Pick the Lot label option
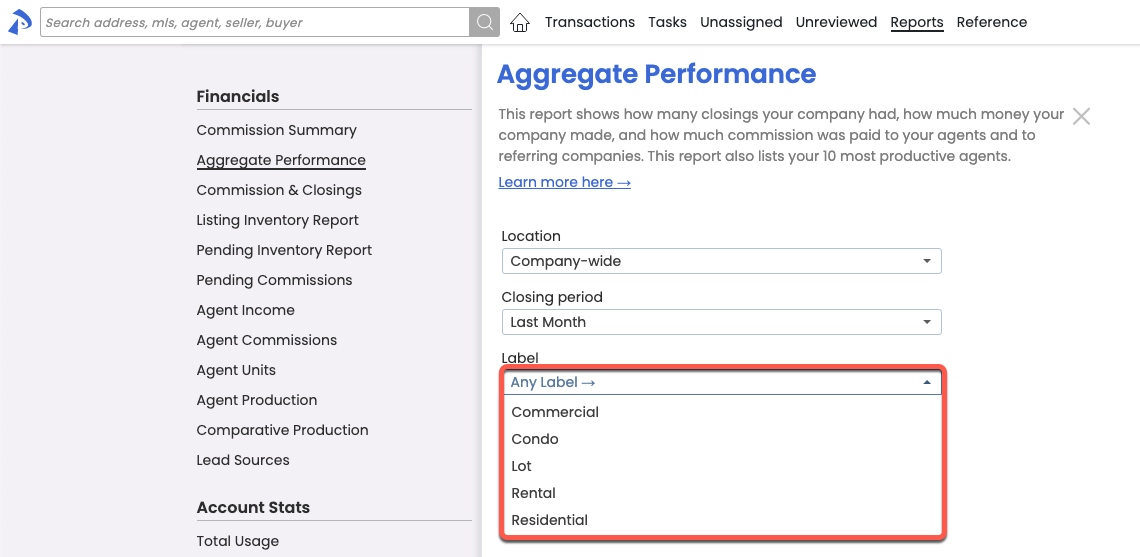 click(x=522, y=466)
